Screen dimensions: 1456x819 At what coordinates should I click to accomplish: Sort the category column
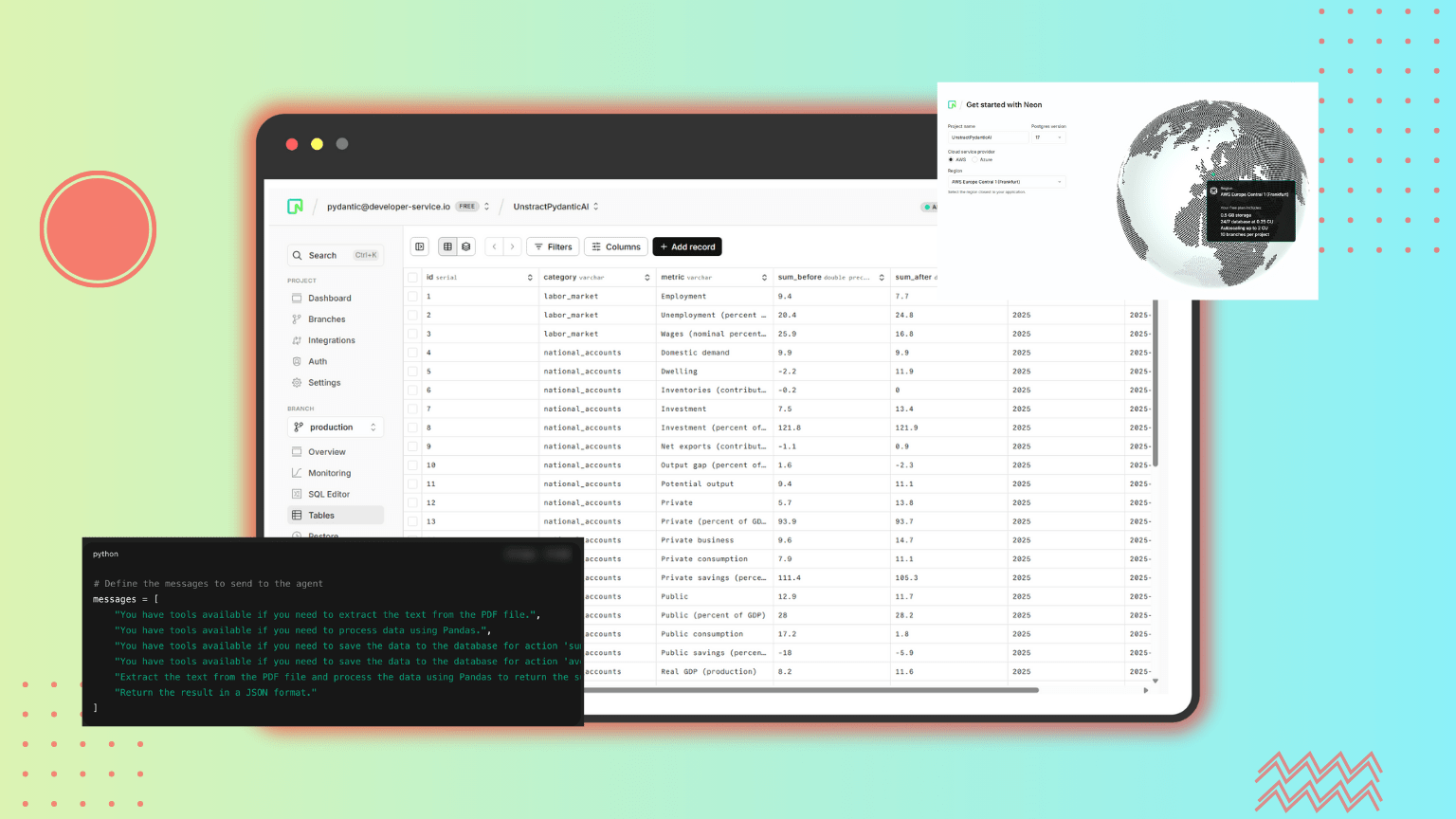click(x=647, y=278)
